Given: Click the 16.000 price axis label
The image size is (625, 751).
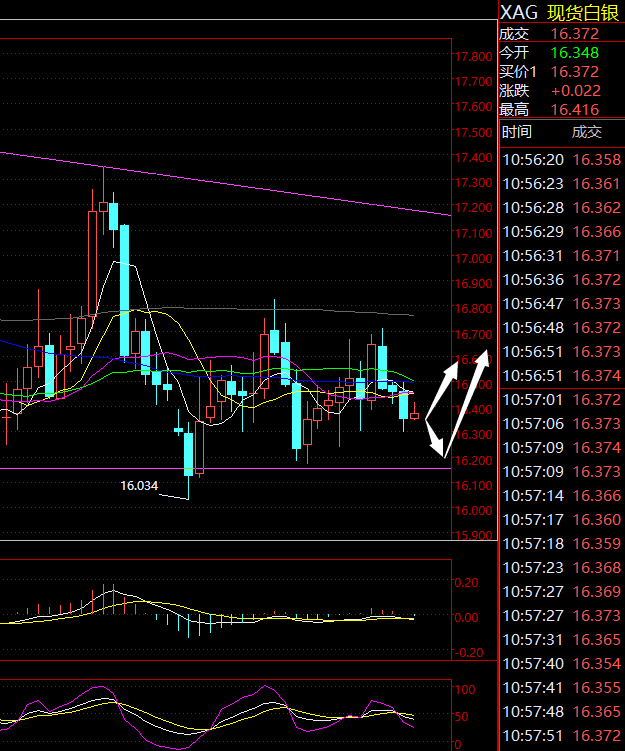Looking at the screenshot, I should point(473,511).
